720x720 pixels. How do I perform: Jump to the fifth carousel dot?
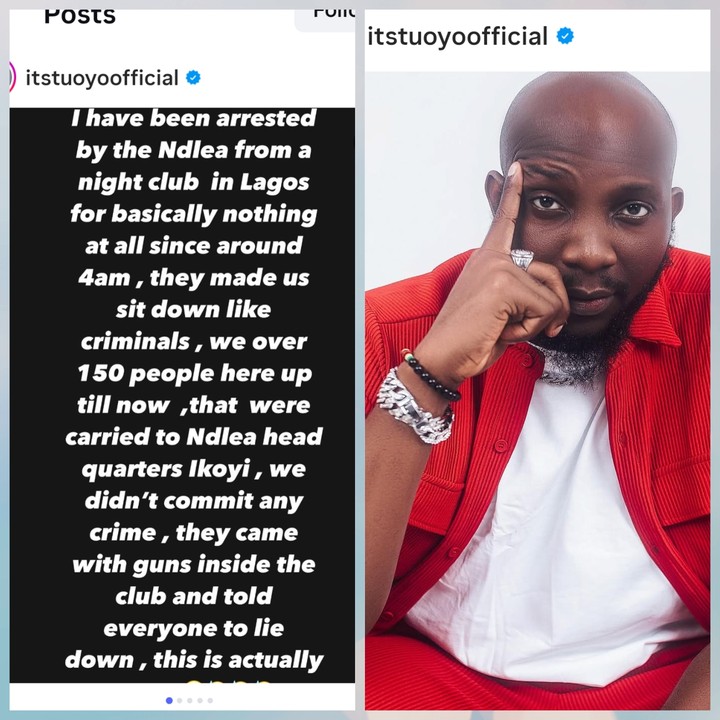[x=210, y=700]
